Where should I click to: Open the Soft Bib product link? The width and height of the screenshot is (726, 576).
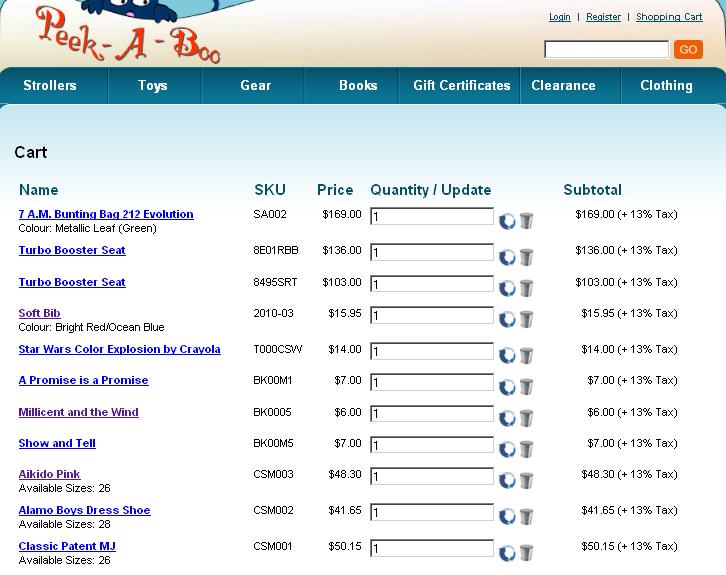(39, 313)
